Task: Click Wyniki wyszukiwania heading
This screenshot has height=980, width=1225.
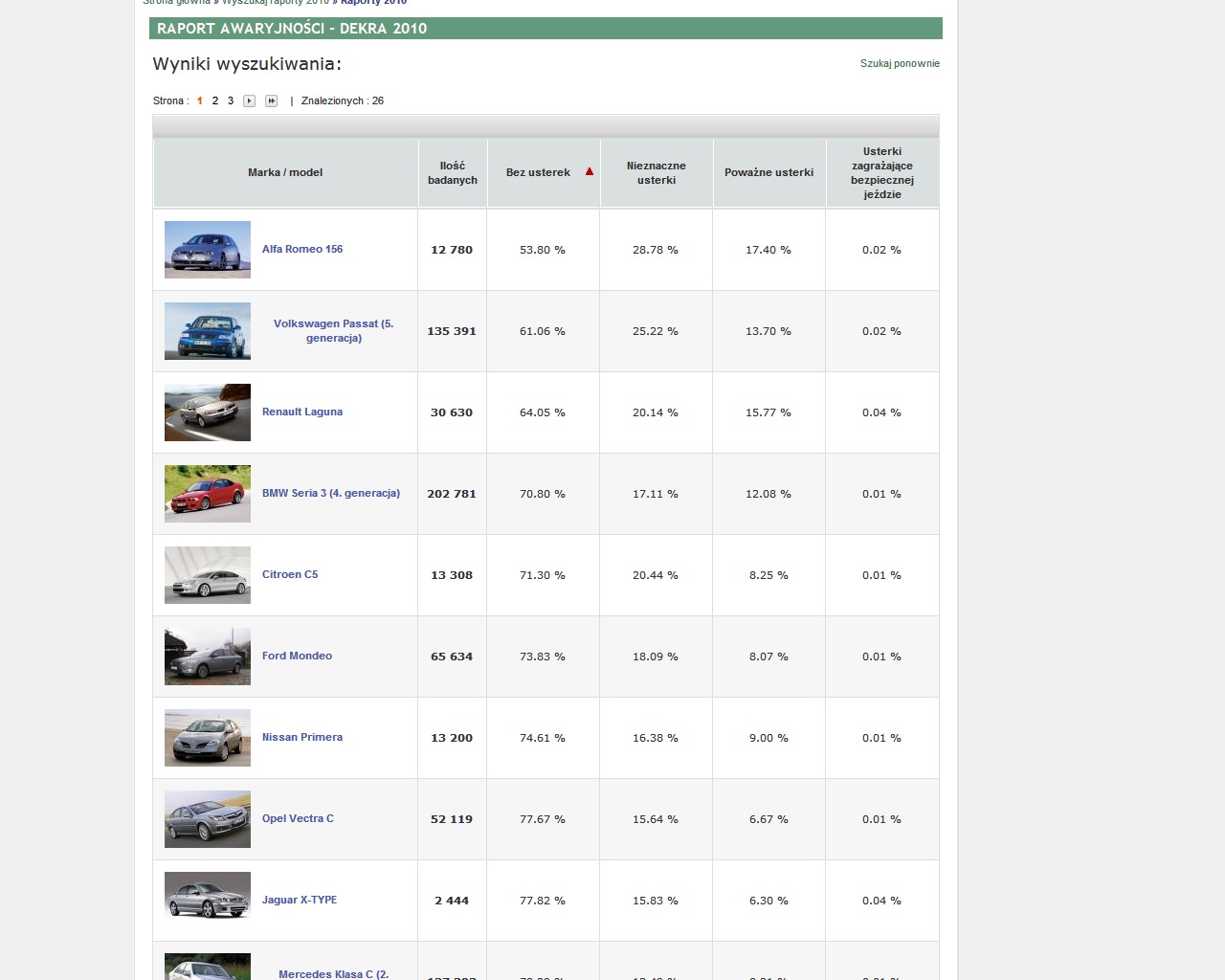Action: coord(247,64)
